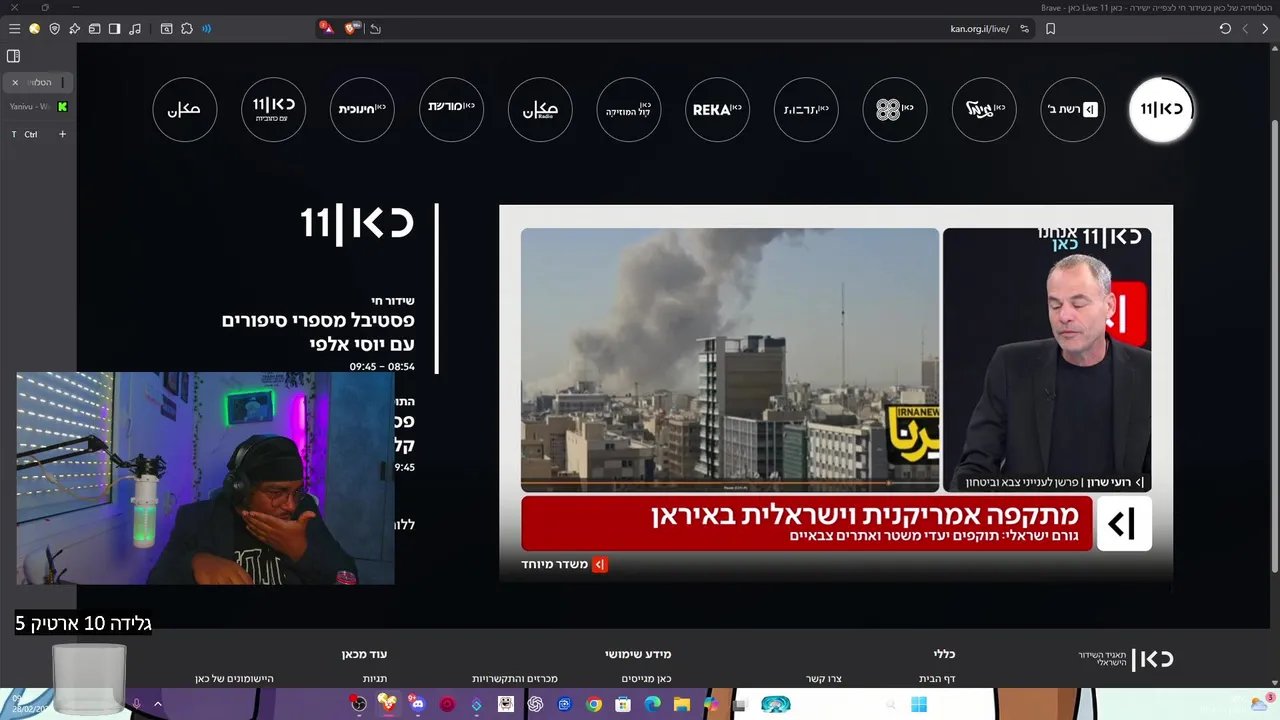Select the Makan Radio channel circle
Image resolution: width=1280 pixels, height=720 pixels.
tap(540, 109)
